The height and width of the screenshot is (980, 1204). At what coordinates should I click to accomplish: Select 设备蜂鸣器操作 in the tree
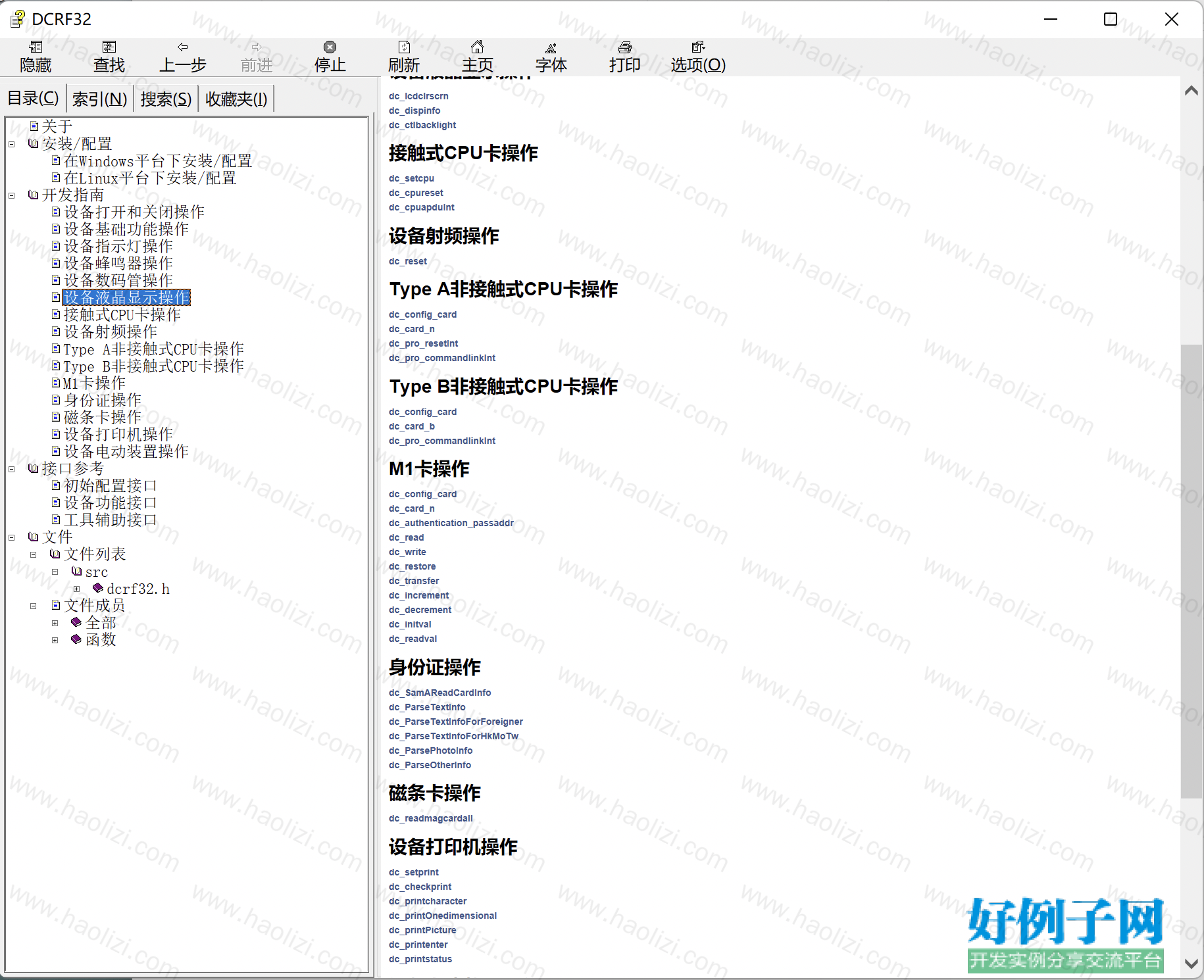click(118, 263)
